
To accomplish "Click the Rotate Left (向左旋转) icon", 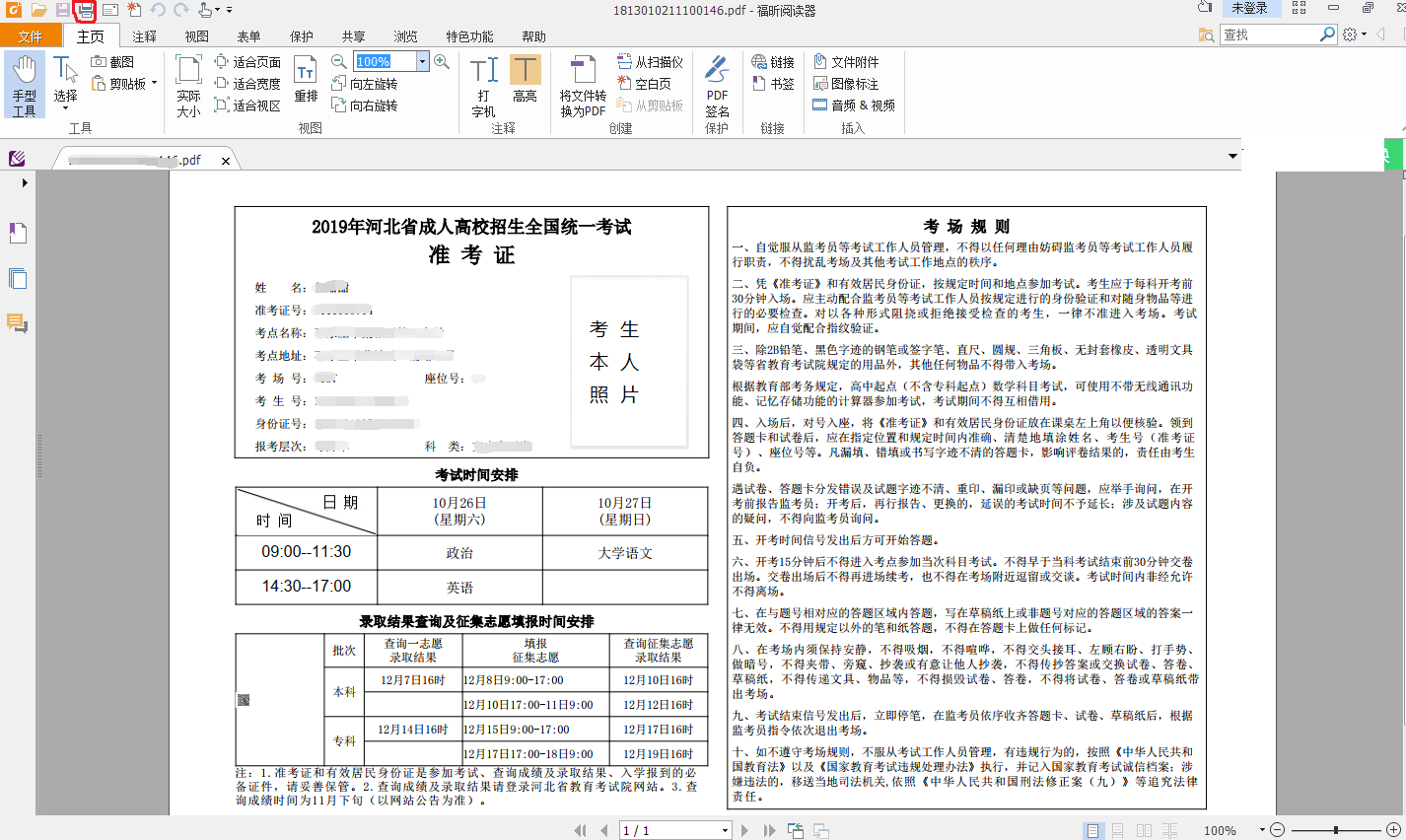I will [340, 84].
